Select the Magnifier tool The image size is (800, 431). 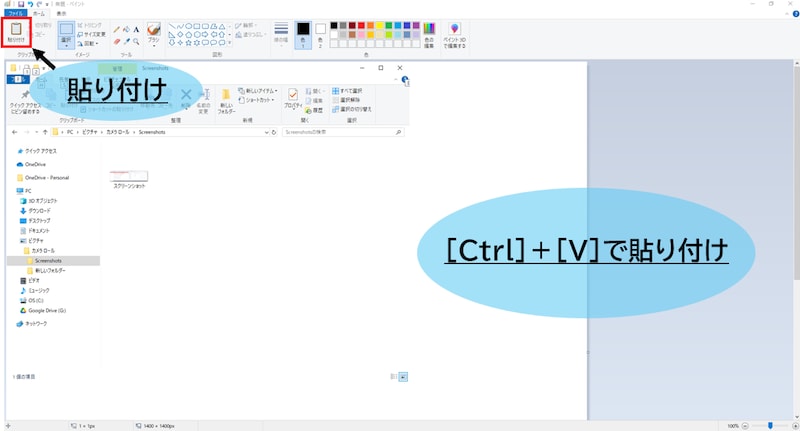pyautogui.click(x=136, y=41)
